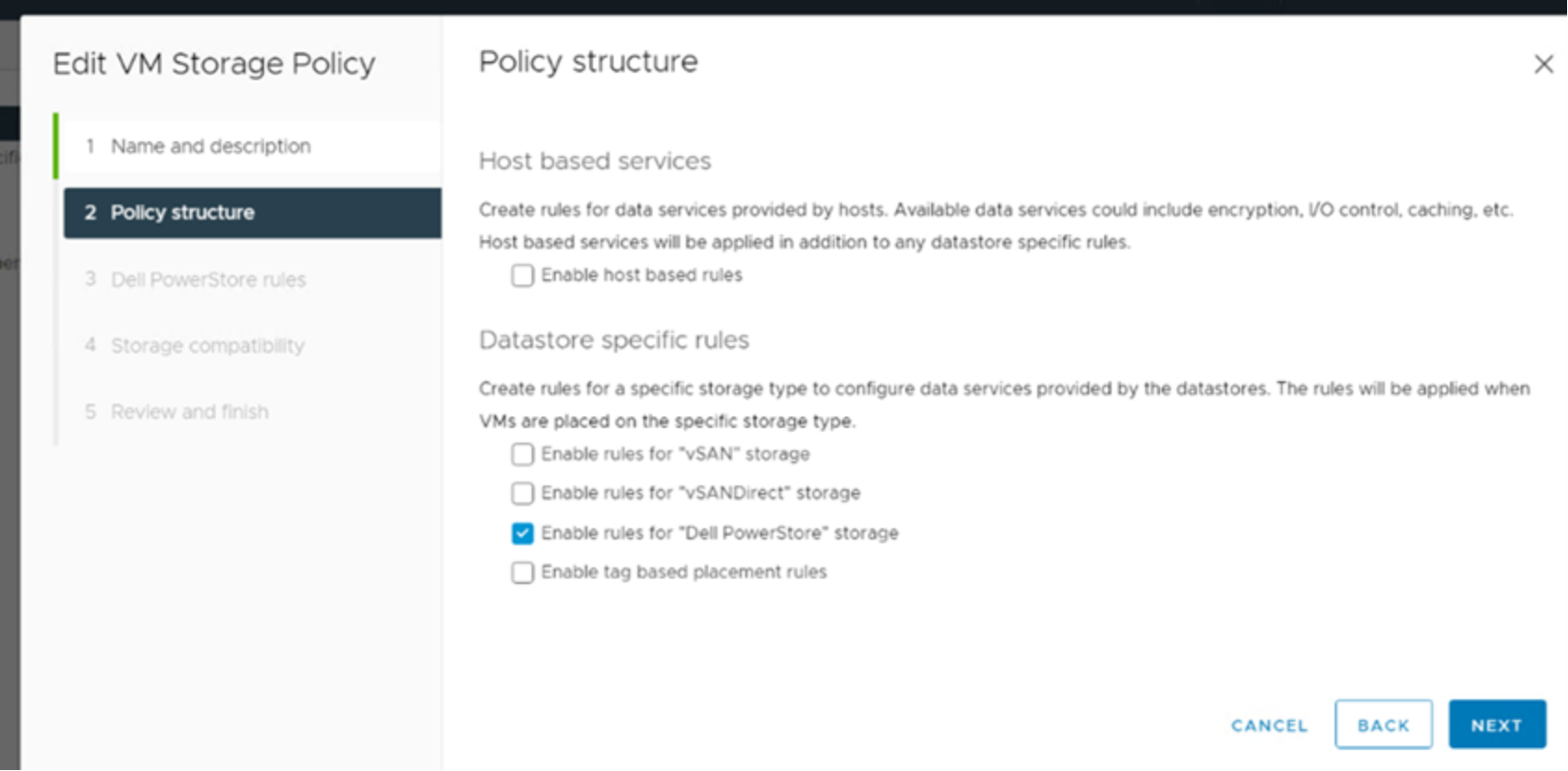Uncheck rules for "Dell PowerStore" storage

click(522, 533)
